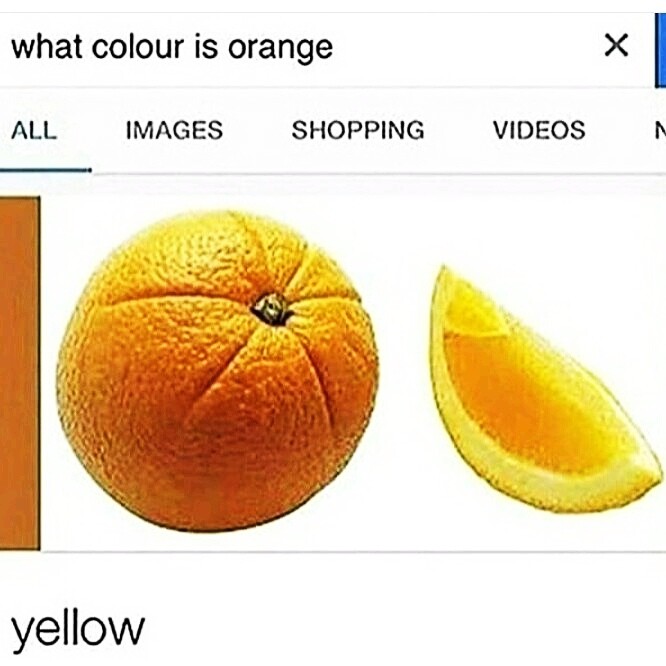Open the VIDEOS tab
Screen dimensions: 666x666
click(539, 130)
